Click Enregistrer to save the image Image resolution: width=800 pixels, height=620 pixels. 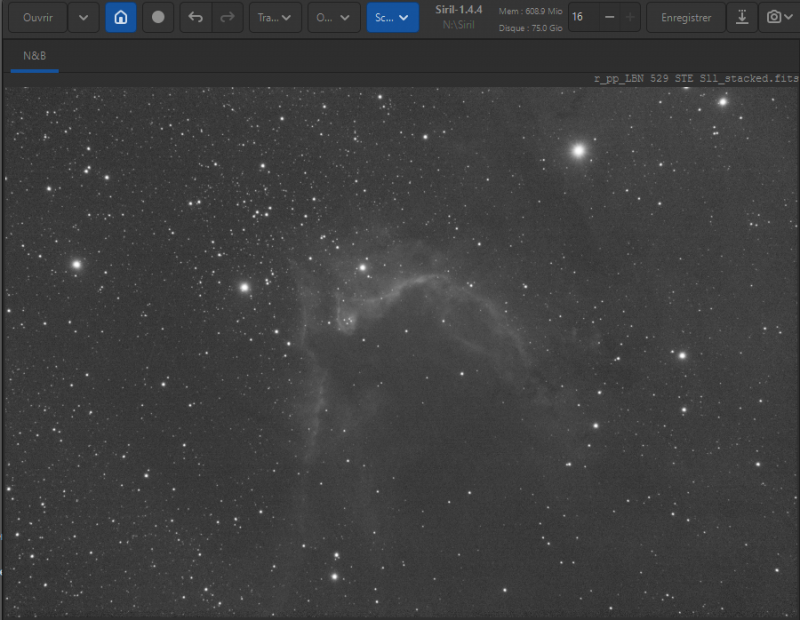point(686,17)
